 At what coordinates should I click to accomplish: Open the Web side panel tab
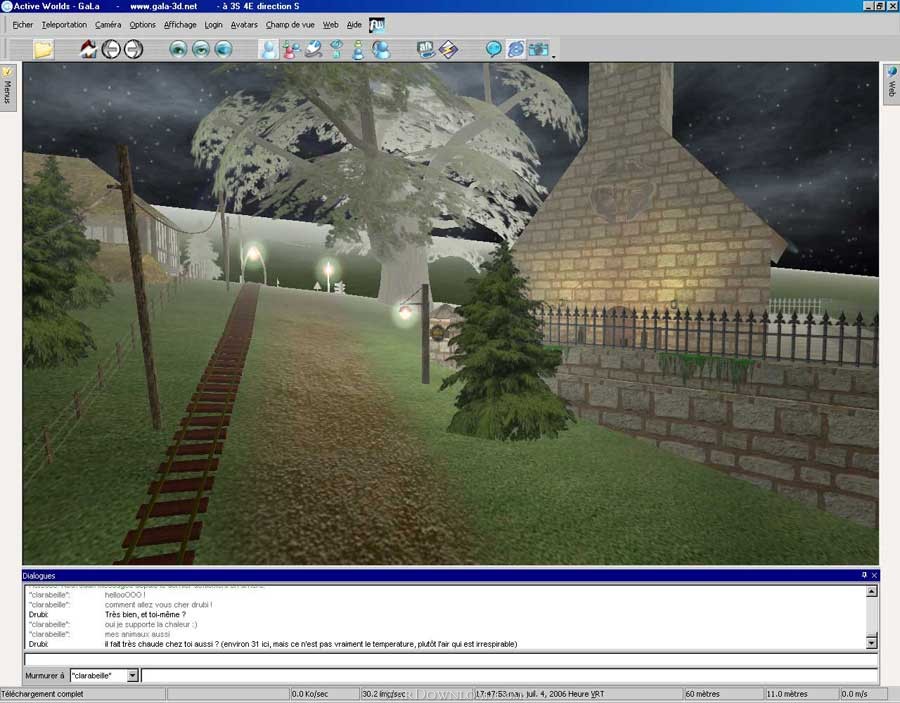click(890, 84)
